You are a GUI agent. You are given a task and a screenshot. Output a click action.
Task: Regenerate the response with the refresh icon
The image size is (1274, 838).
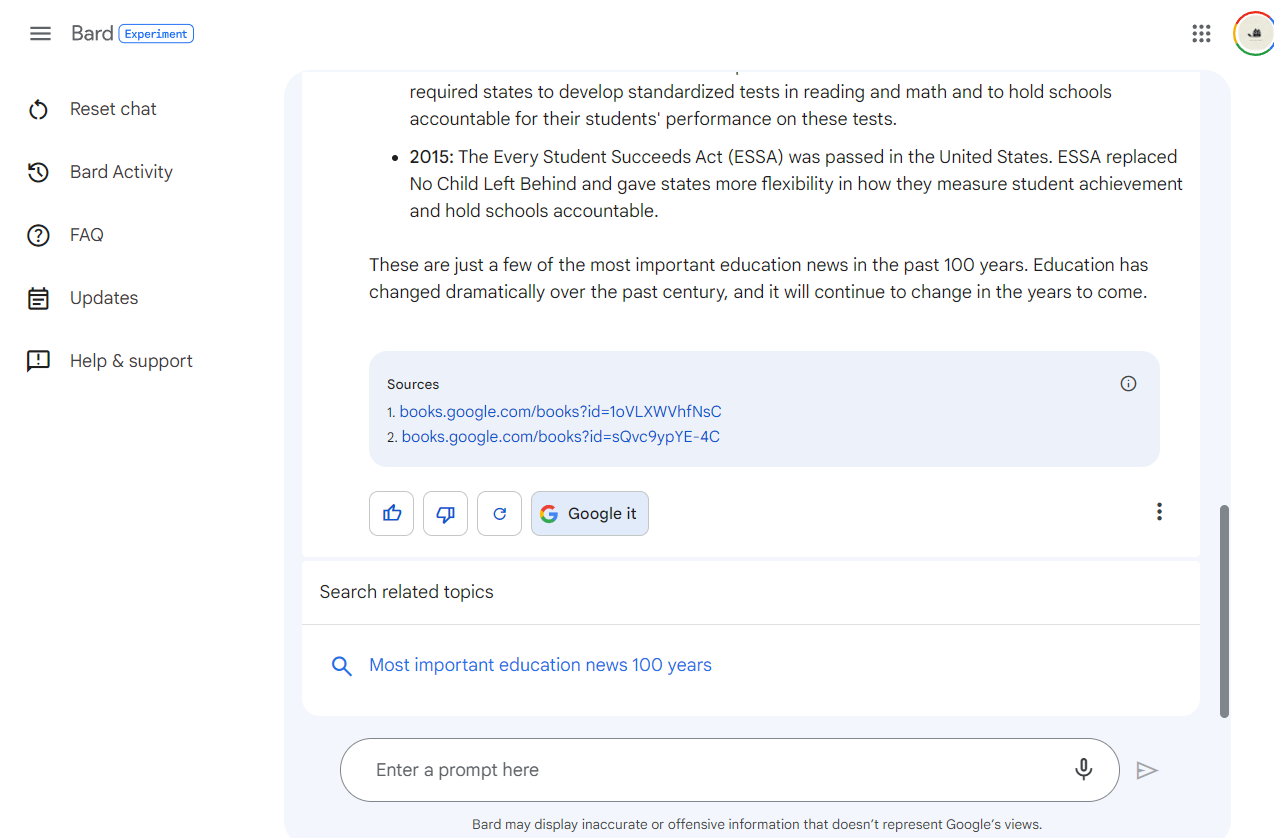click(499, 514)
